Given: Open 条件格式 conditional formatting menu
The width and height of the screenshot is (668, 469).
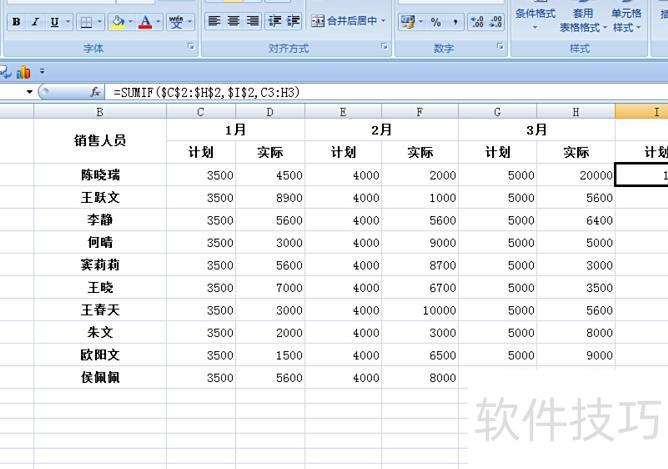Looking at the screenshot, I should pyautogui.click(x=535, y=17).
